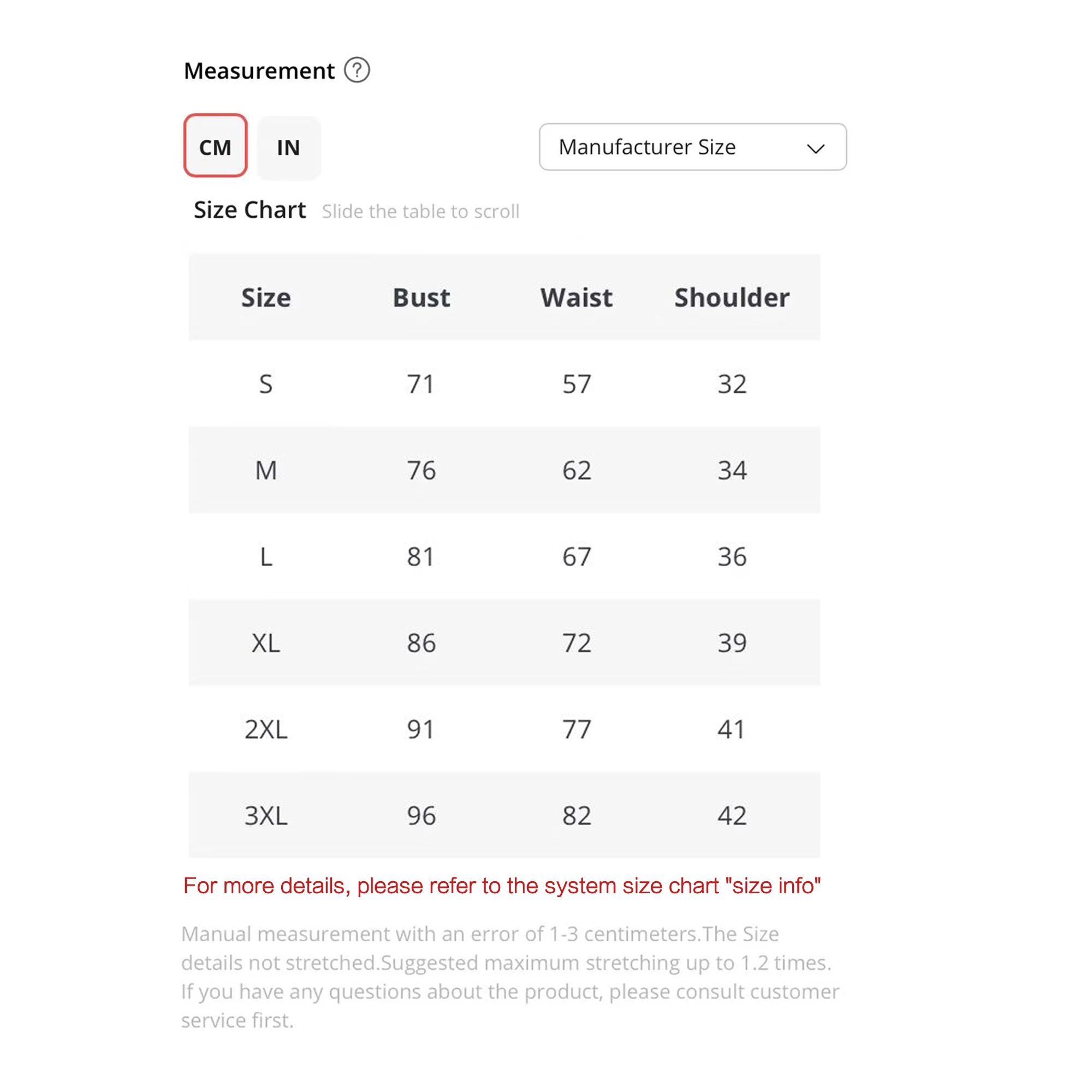Select the M size row label
Viewport: 1092px width, 1092px height.
pos(266,470)
